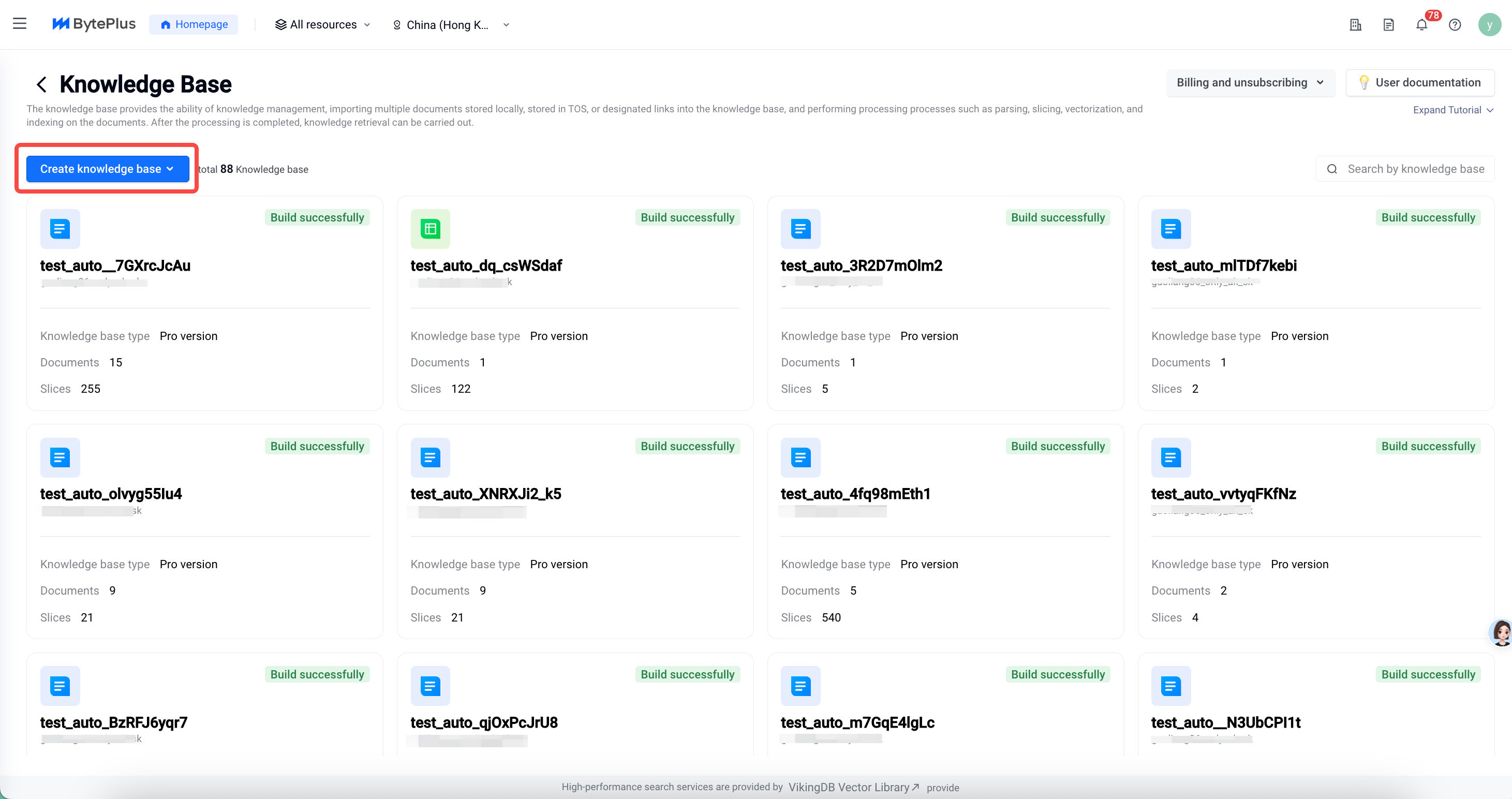Click the green table icon of test_auto_dq_csWSdaf
This screenshot has width=1512, height=799.
[x=430, y=229]
